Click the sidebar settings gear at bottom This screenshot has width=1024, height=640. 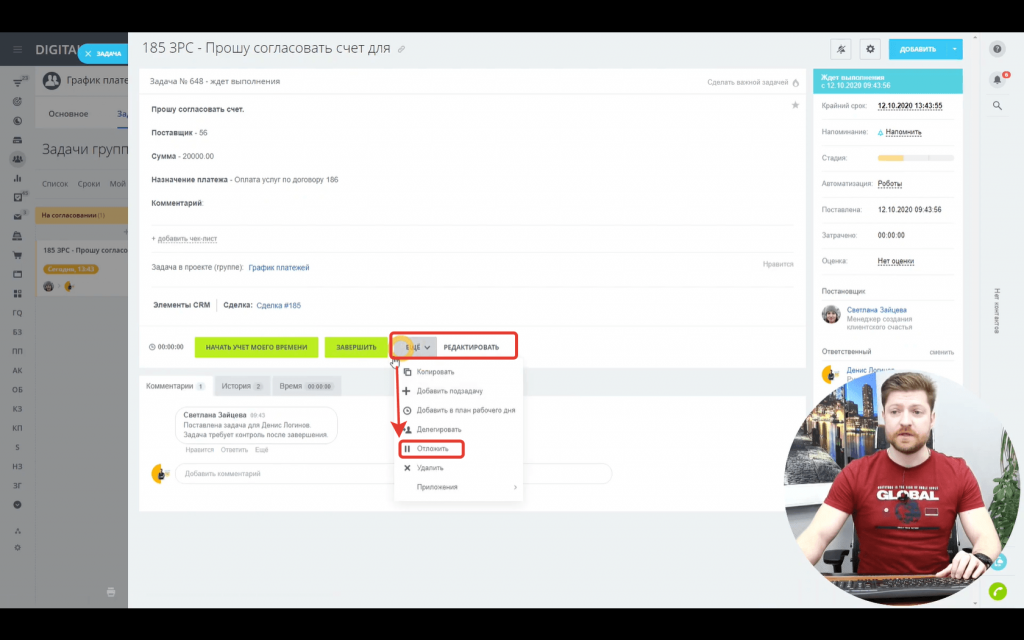18,548
